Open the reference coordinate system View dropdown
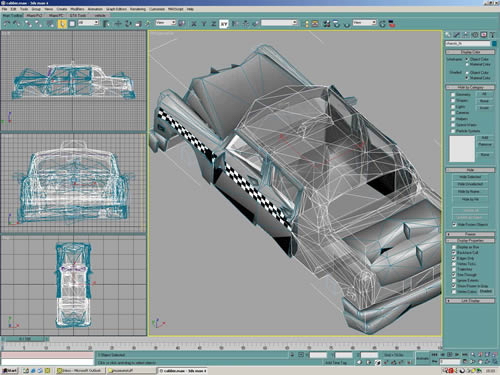This screenshot has width=500, height=375. click(x=166, y=23)
